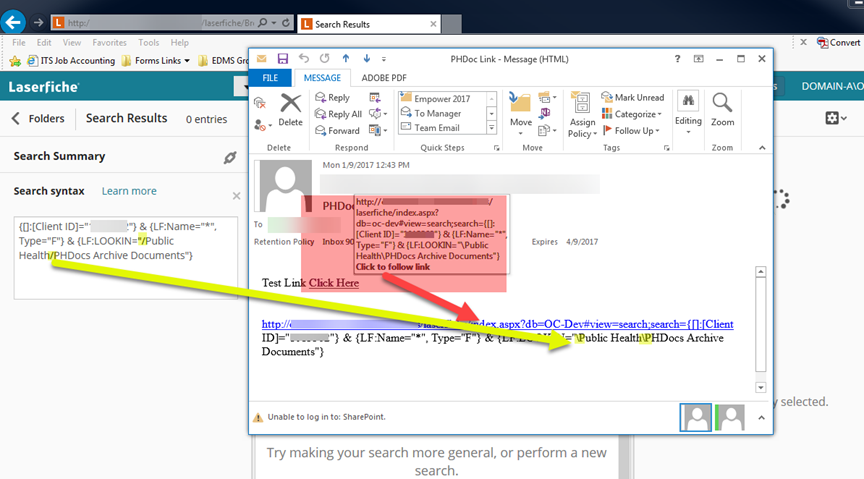Open the browser Edit menu

click(44, 42)
